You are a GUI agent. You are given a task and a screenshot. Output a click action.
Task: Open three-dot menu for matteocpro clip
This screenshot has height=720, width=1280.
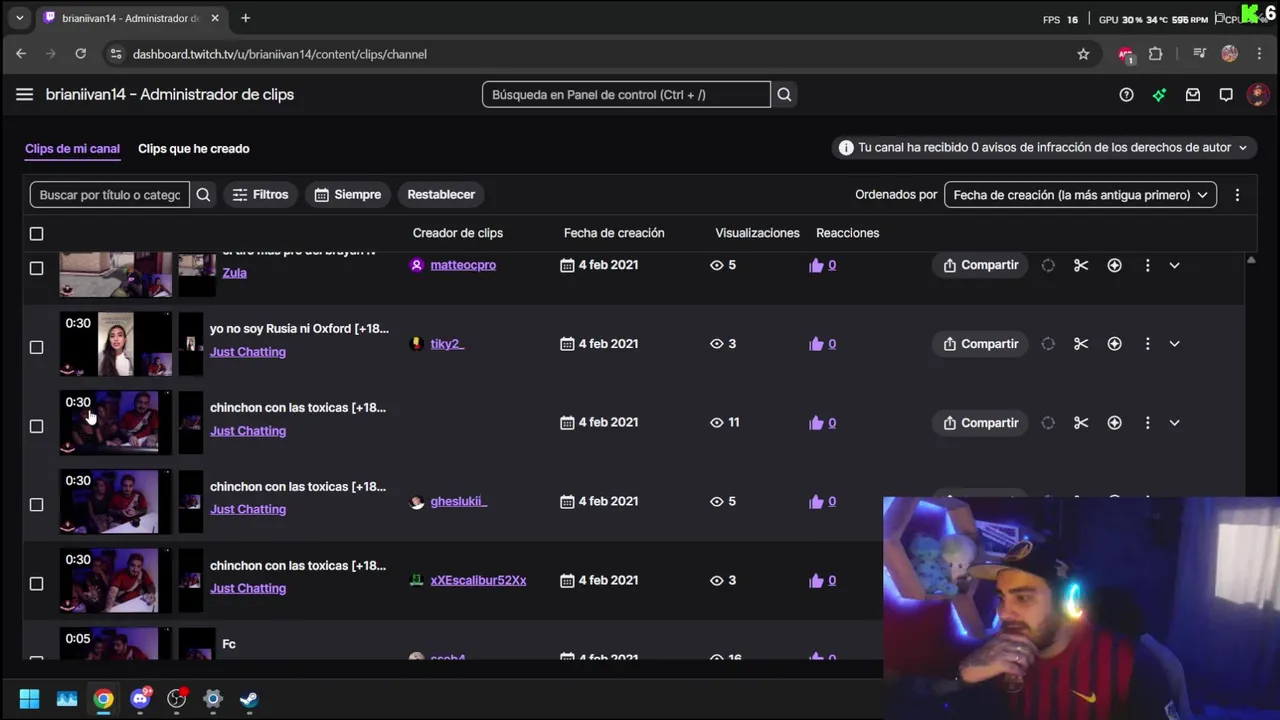(x=1147, y=265)
